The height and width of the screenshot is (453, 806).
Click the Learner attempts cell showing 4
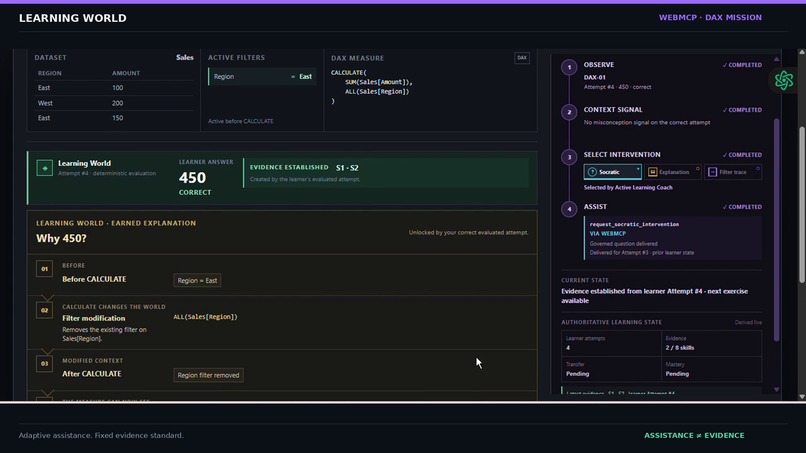coord(611,343)
